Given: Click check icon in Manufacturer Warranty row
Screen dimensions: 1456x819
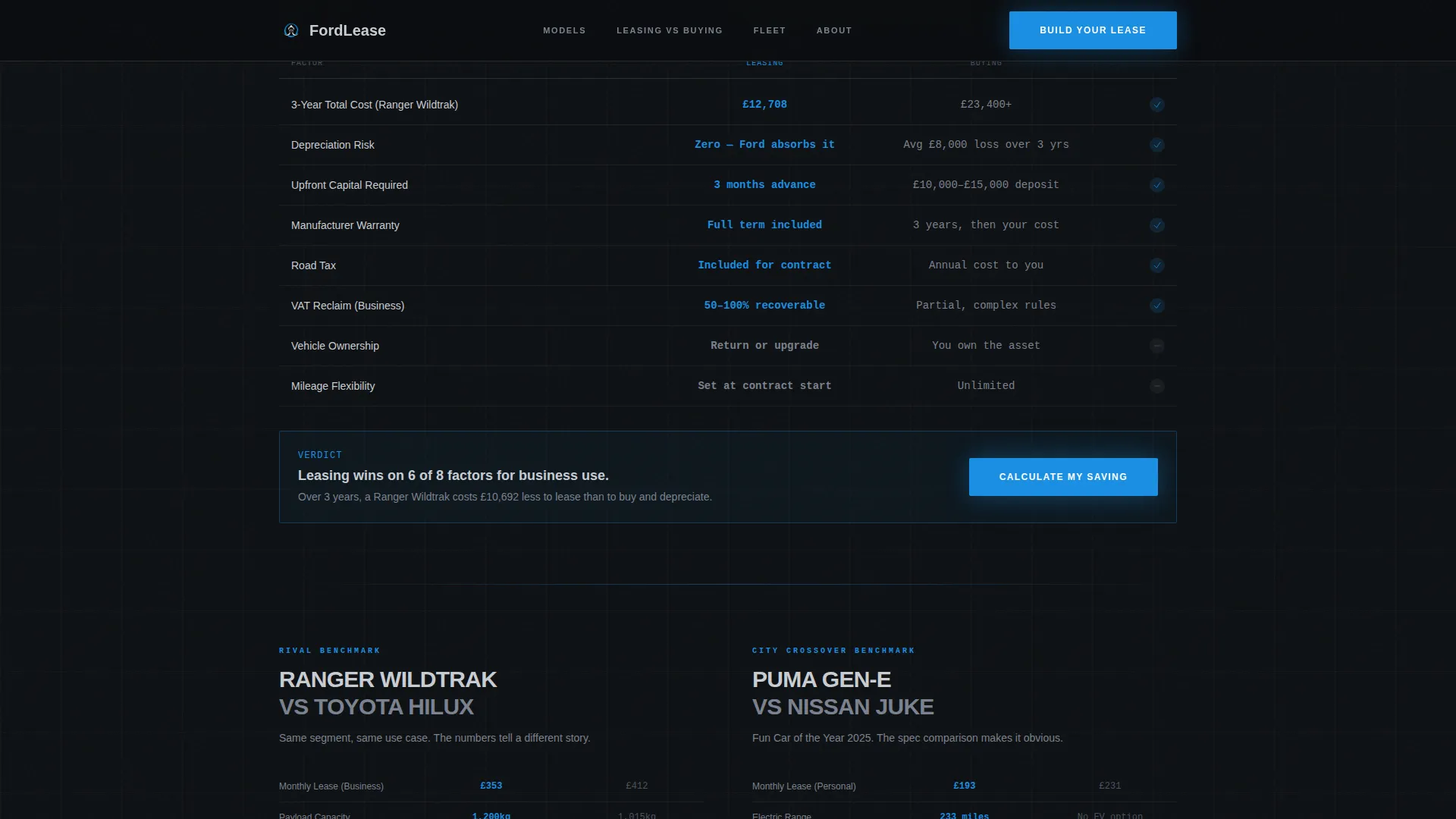Looking at the screenshot, I should coord(1157,225).
